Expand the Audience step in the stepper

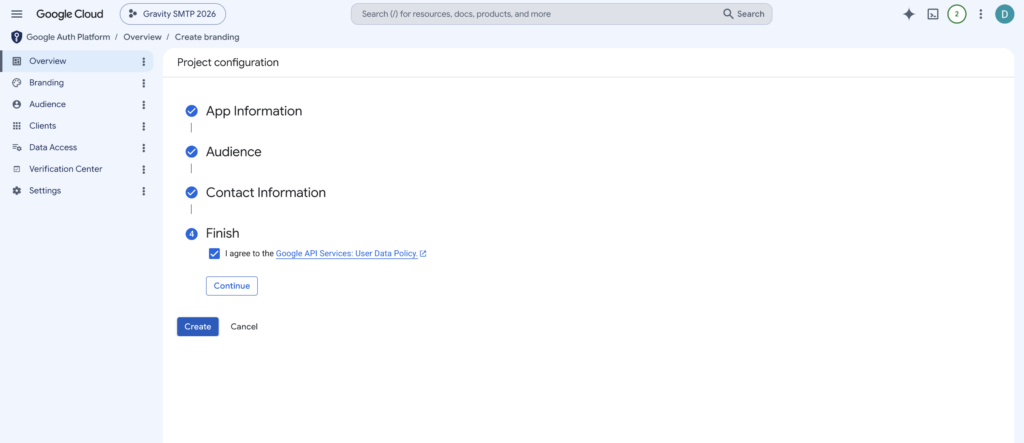pos(234,152)
